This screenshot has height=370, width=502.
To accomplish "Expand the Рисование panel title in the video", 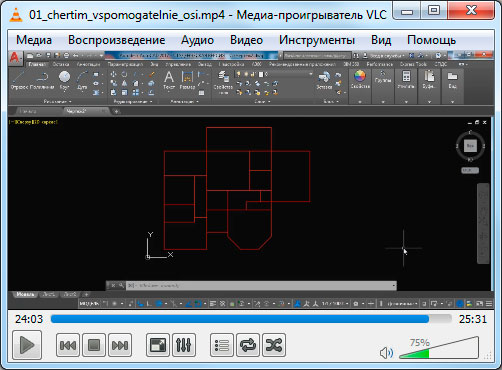I will click(x=57, y=101).
